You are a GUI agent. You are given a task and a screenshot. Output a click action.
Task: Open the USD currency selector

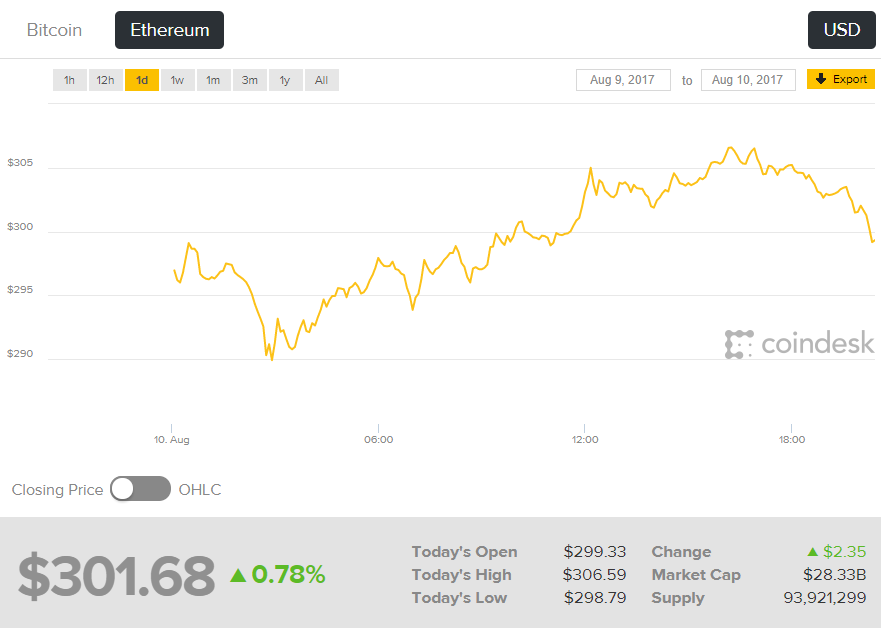pos(841,30)
